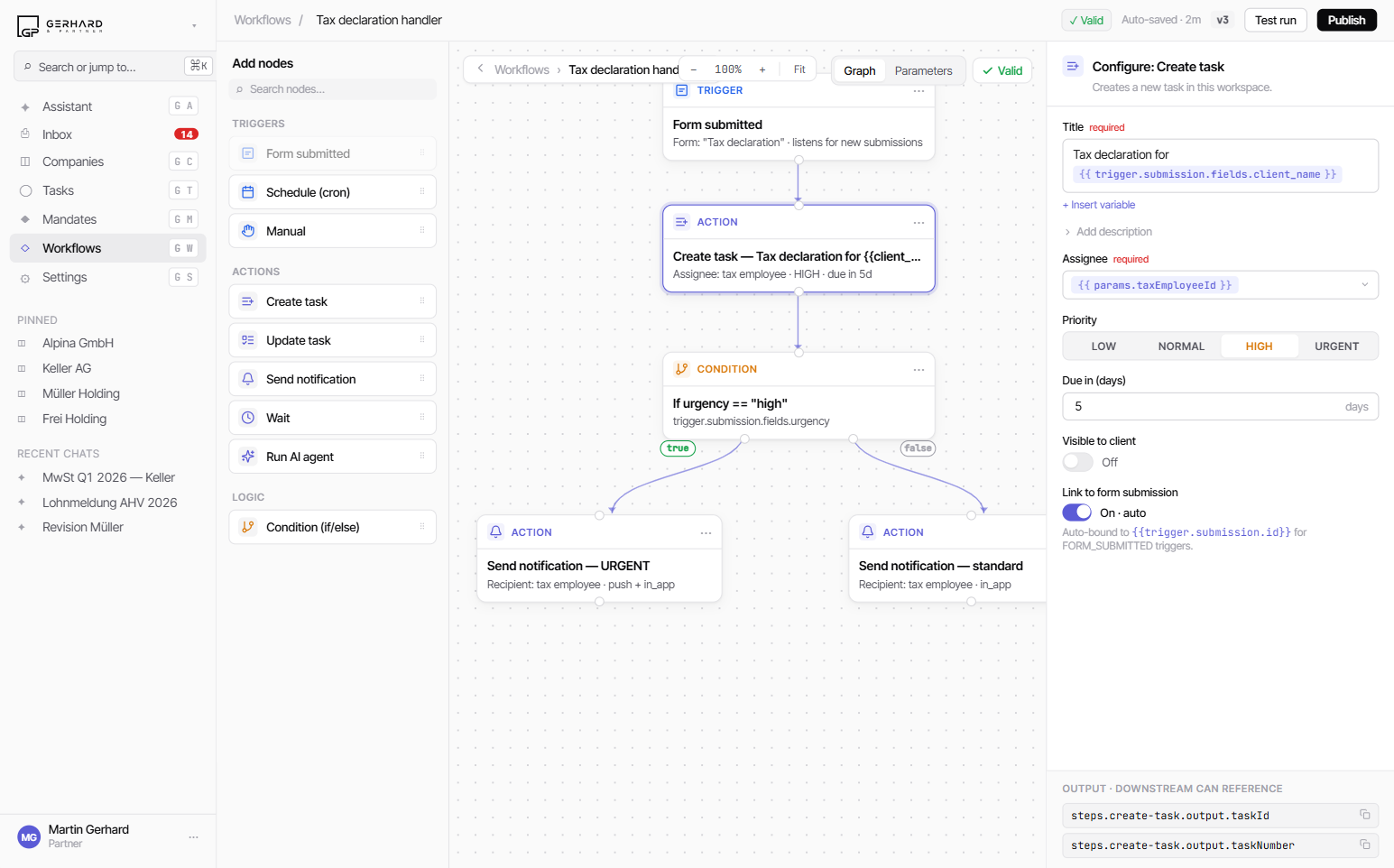Click the Condition (if/else) branch icon
The image size is (1394, 868).
248,527
